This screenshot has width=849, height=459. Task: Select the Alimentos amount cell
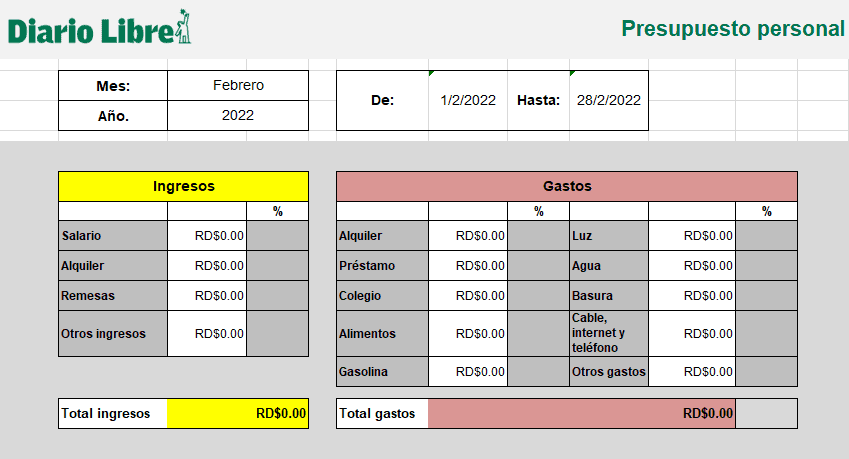468,334
